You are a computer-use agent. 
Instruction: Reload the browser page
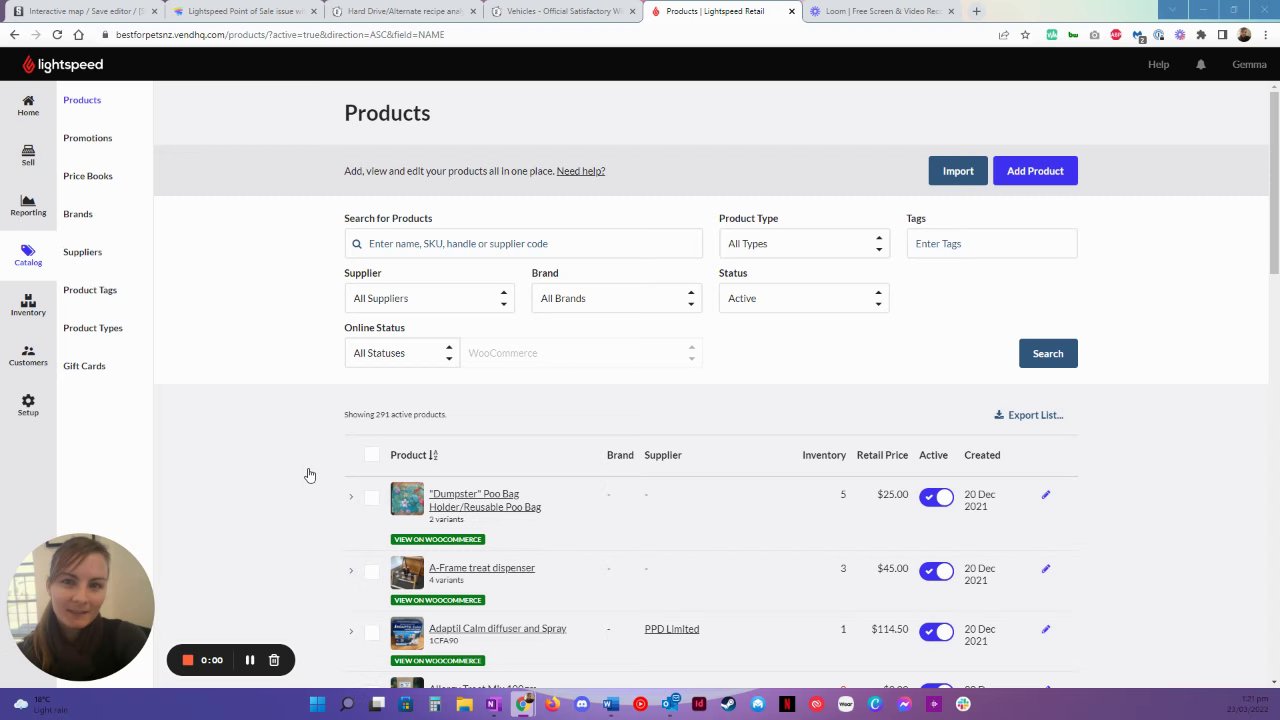[x=57, y=34]
